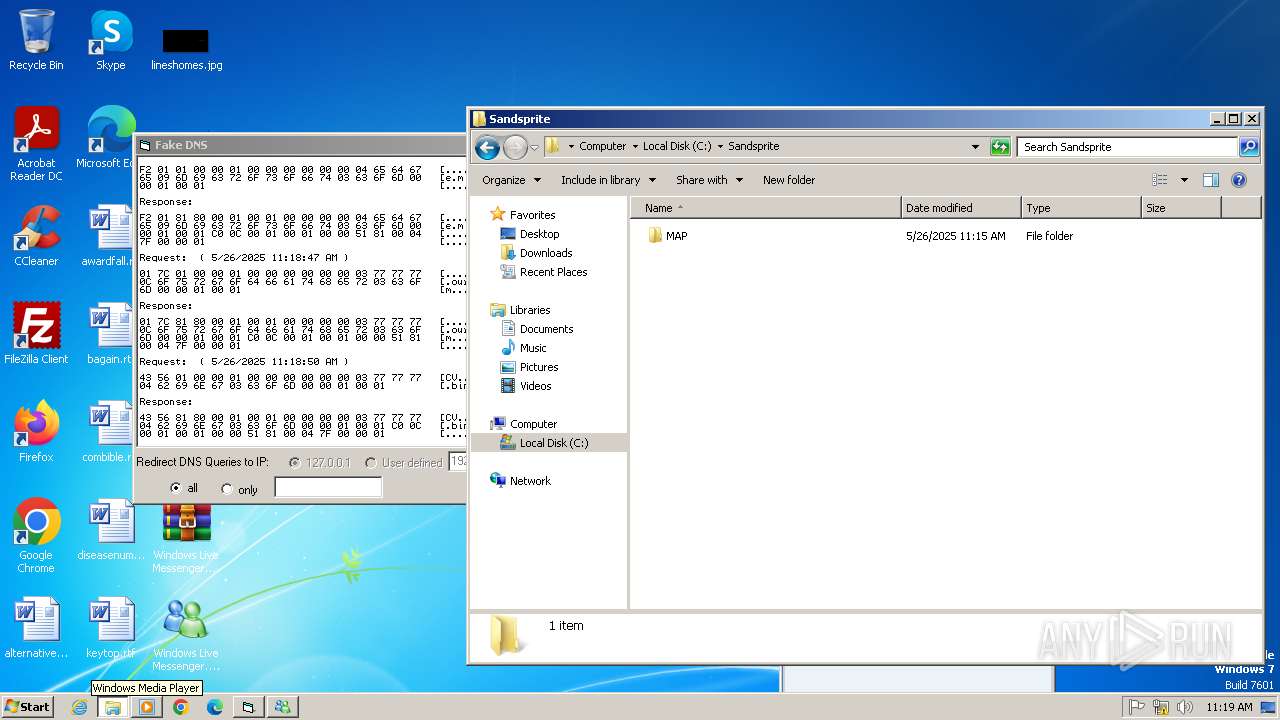Open Acrobat Reader DC shortcut
Screen dimensions: 1280x720
coord(36,144)
